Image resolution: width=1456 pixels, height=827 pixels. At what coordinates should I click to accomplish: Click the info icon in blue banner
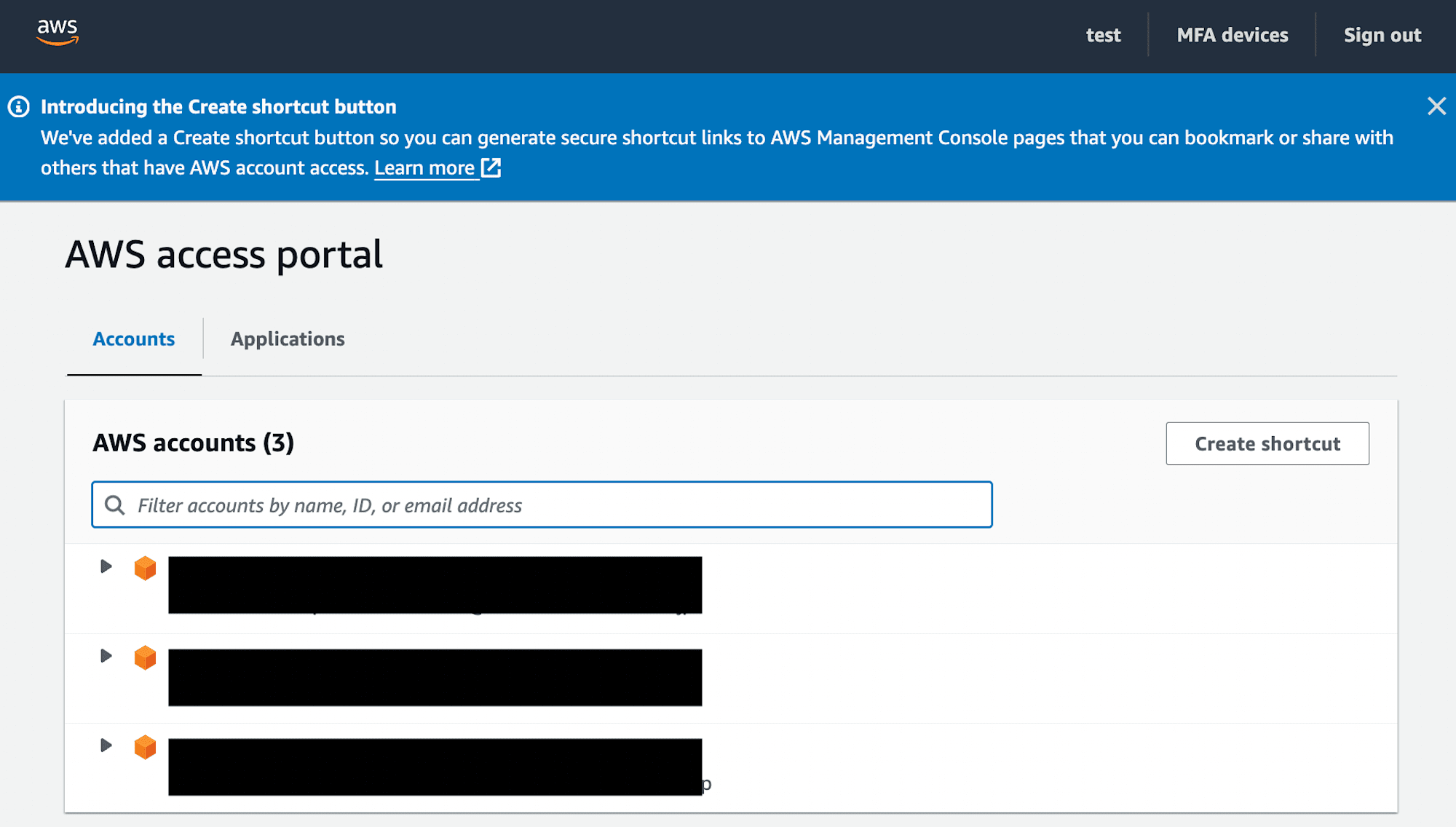[x=19, y=107]
